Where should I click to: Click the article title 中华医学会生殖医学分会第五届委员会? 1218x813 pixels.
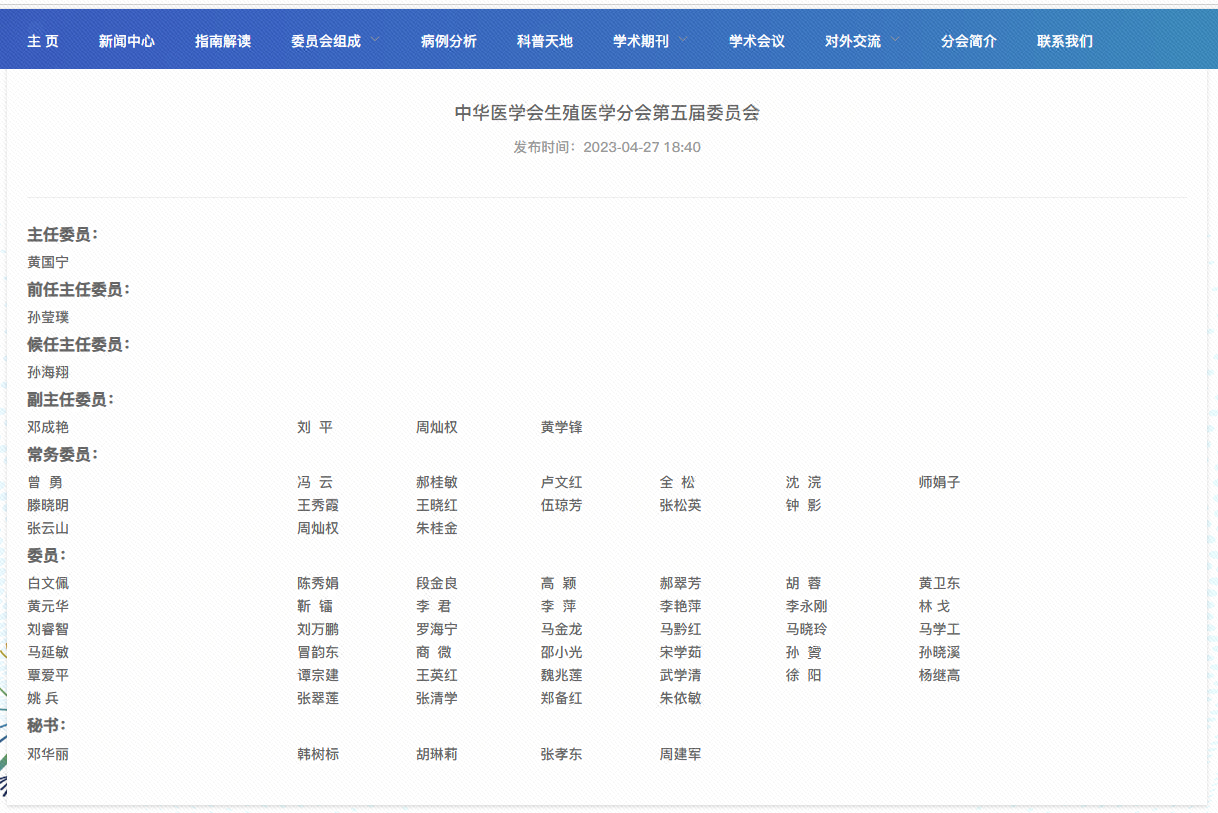(x=607, y=113)
